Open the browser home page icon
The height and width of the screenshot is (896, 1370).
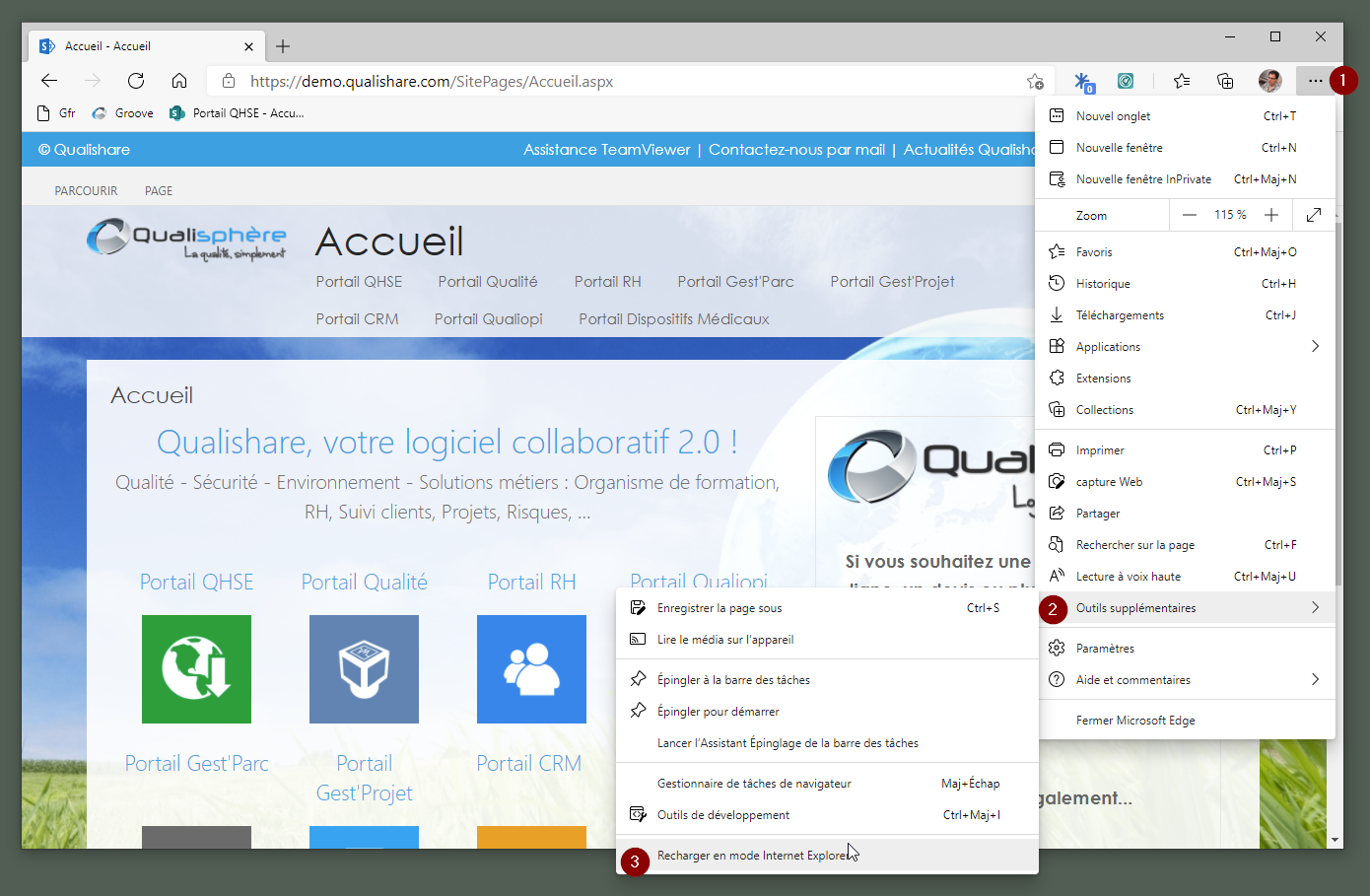click(179, 81)
